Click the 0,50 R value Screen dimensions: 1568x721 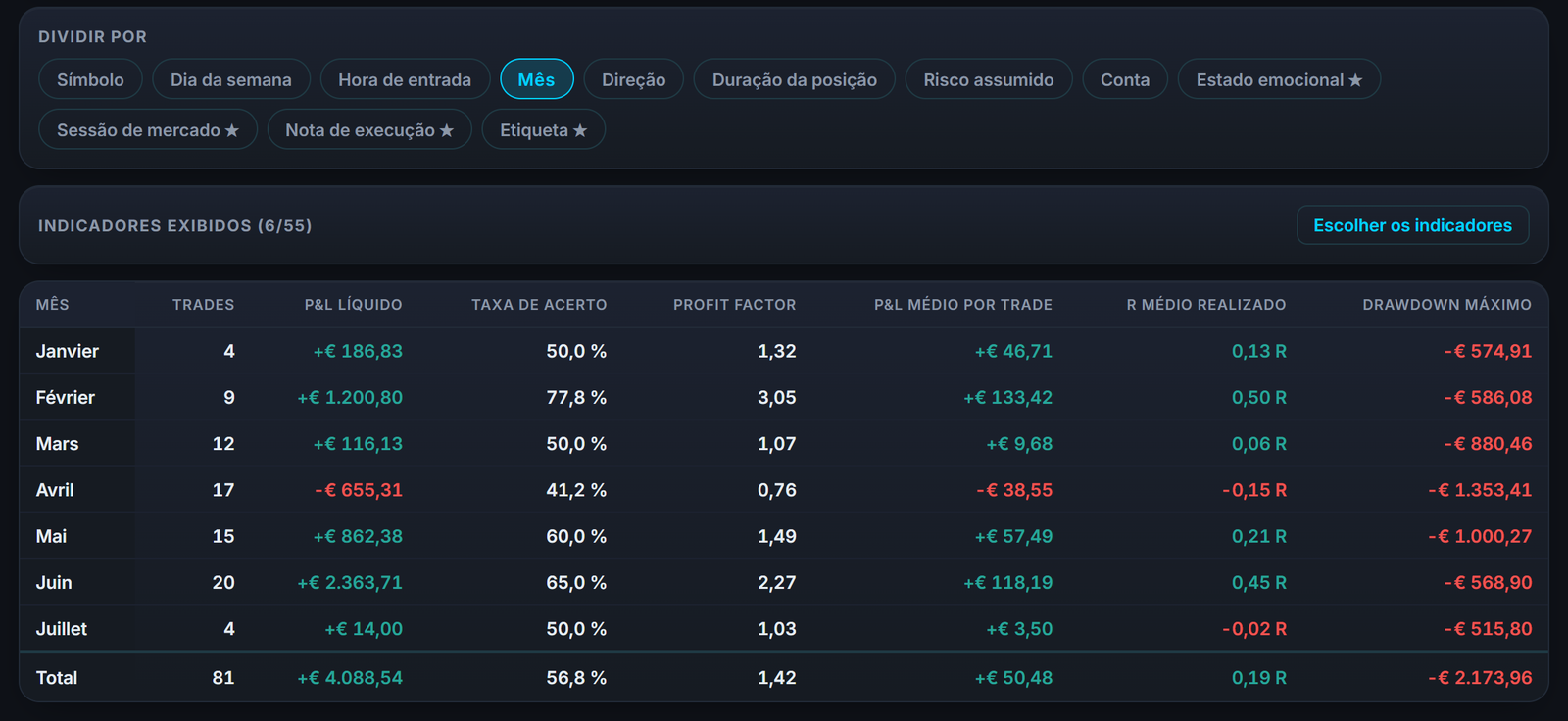1259,397
